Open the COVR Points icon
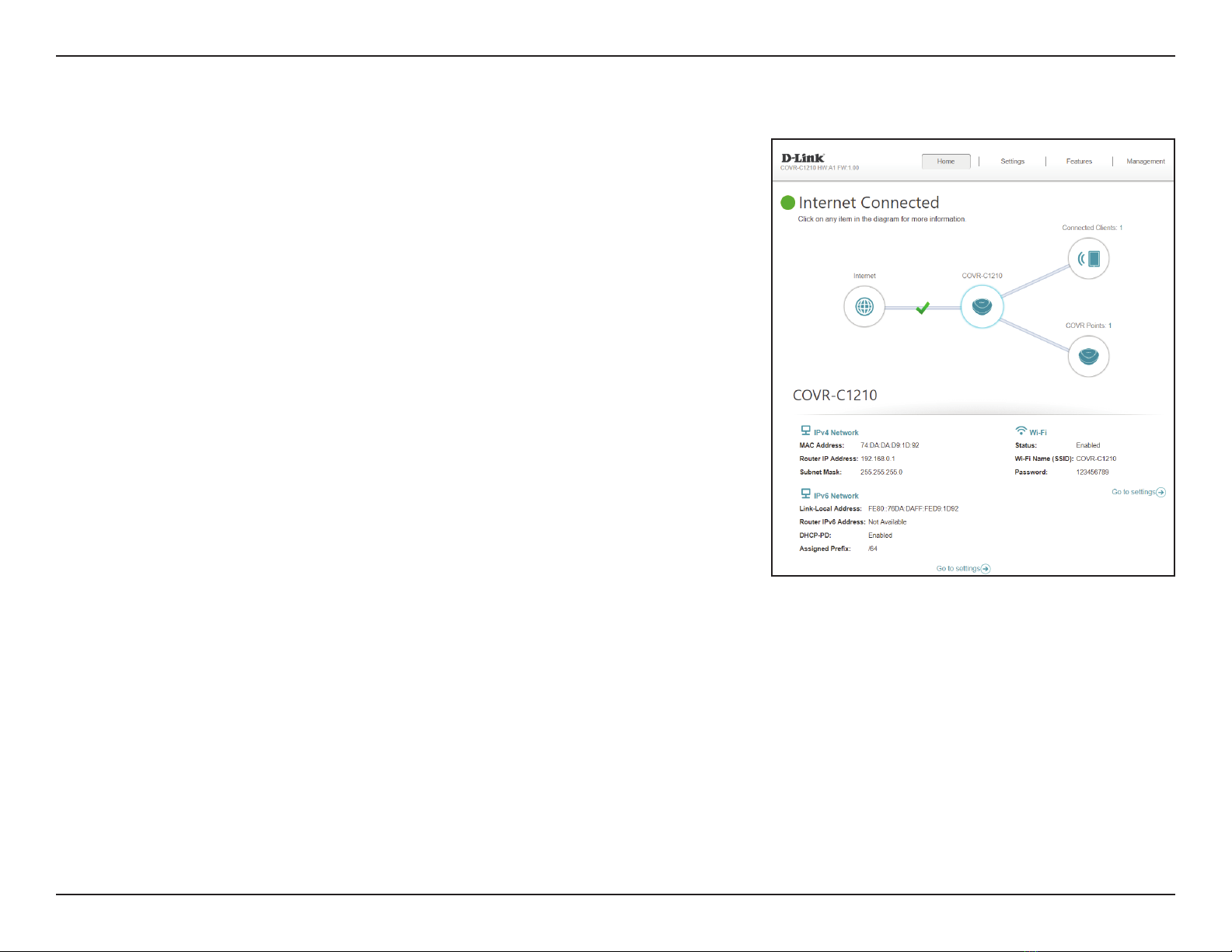 [1088, 357]
